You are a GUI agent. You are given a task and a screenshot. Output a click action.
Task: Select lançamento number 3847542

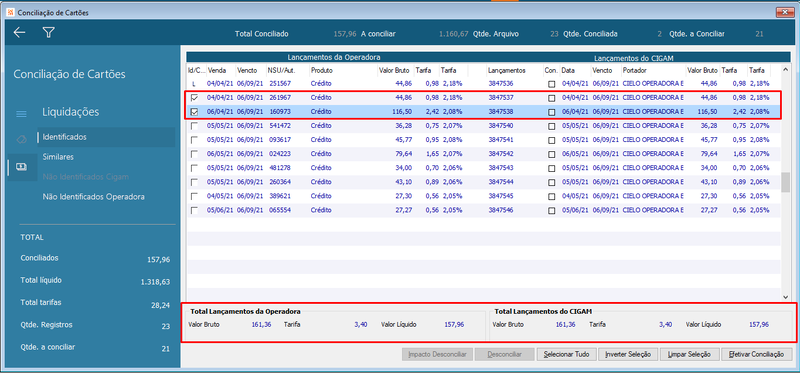click(500, 154)
